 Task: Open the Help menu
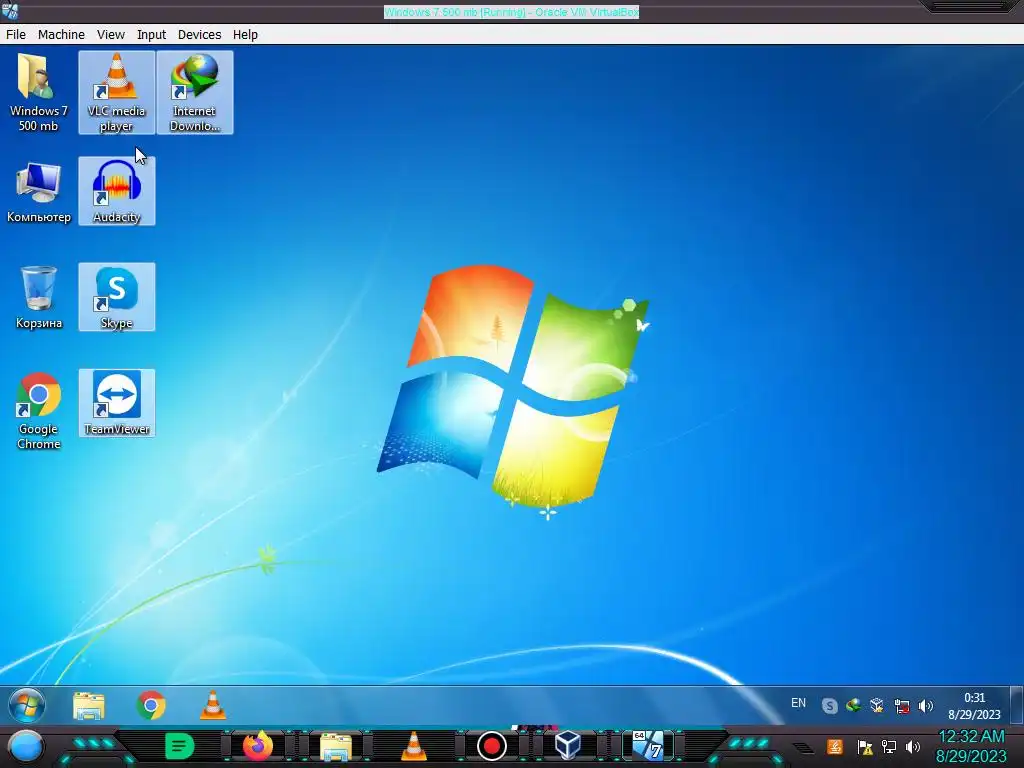tap(246, 35)
